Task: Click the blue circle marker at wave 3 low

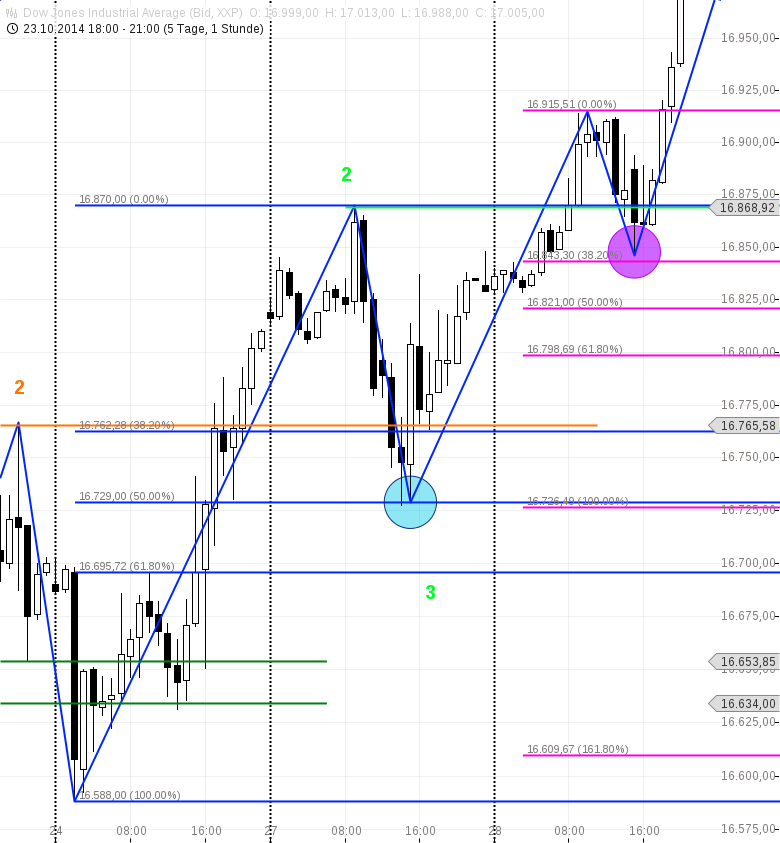Action: tap(410, 502)
